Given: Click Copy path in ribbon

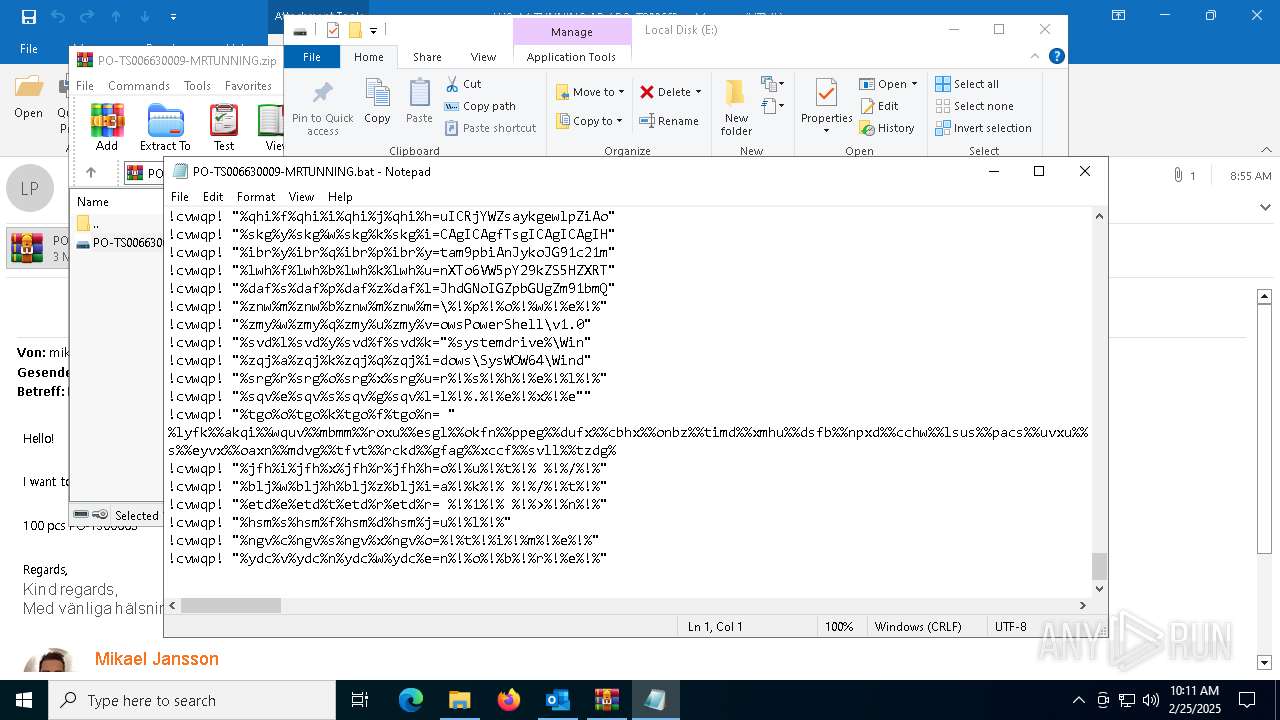Looking at the screenshot, I should pos(480,106).
